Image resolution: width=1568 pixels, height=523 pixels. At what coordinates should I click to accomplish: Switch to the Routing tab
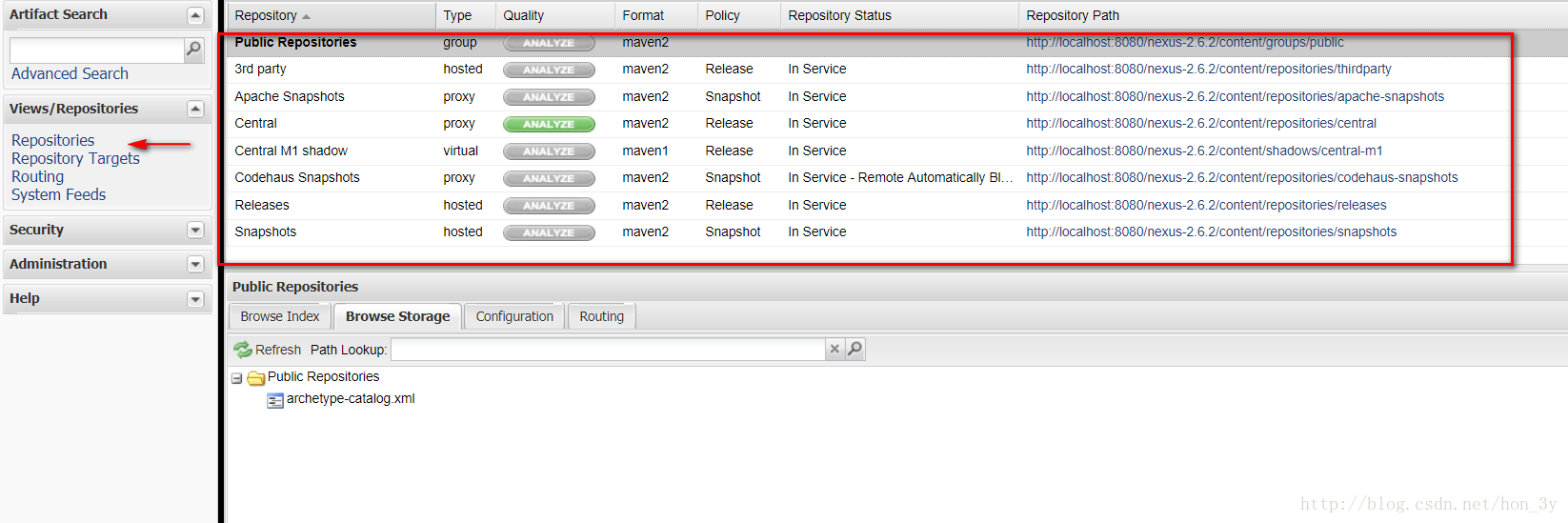tap(601, 316)
